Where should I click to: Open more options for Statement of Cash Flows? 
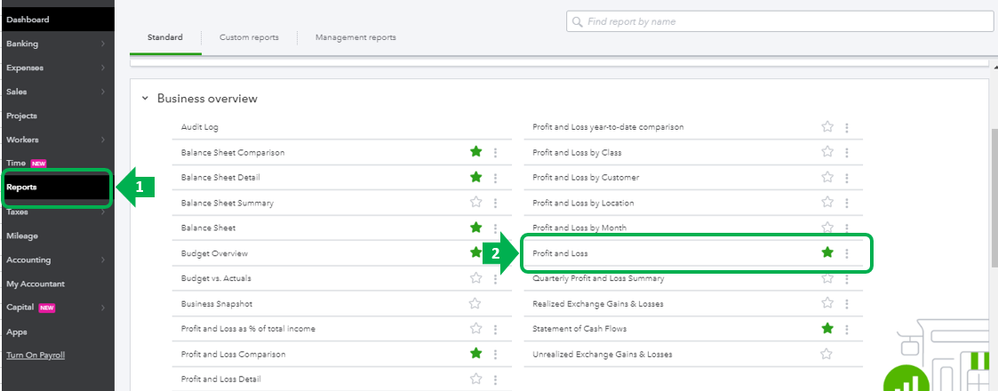(x=847, y=329)
